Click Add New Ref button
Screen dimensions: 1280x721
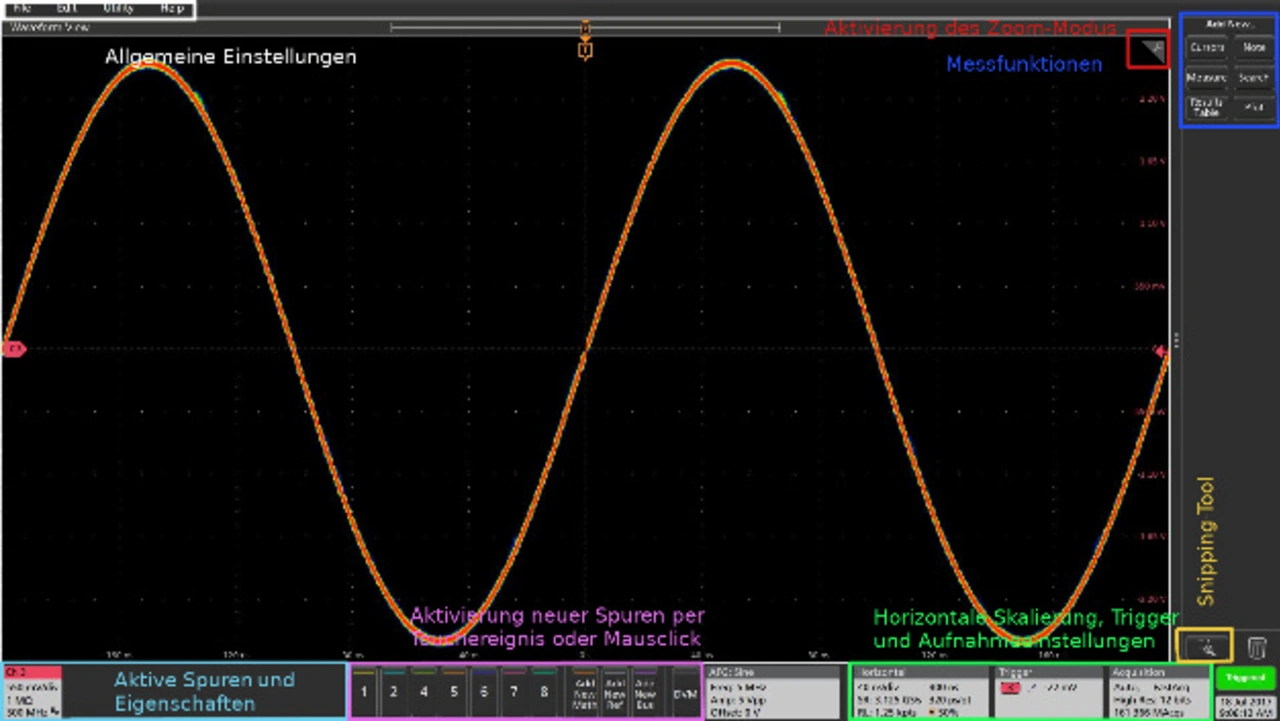pyautogui.click(x=615, y=692)
